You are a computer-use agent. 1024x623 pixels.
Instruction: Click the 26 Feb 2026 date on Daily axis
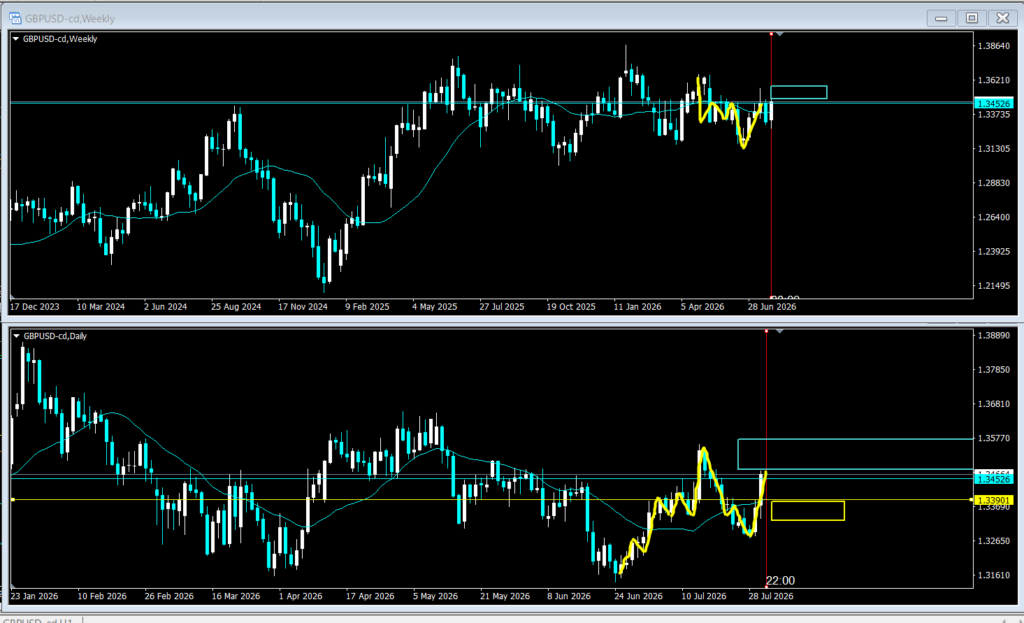click(x=169, y=596)
